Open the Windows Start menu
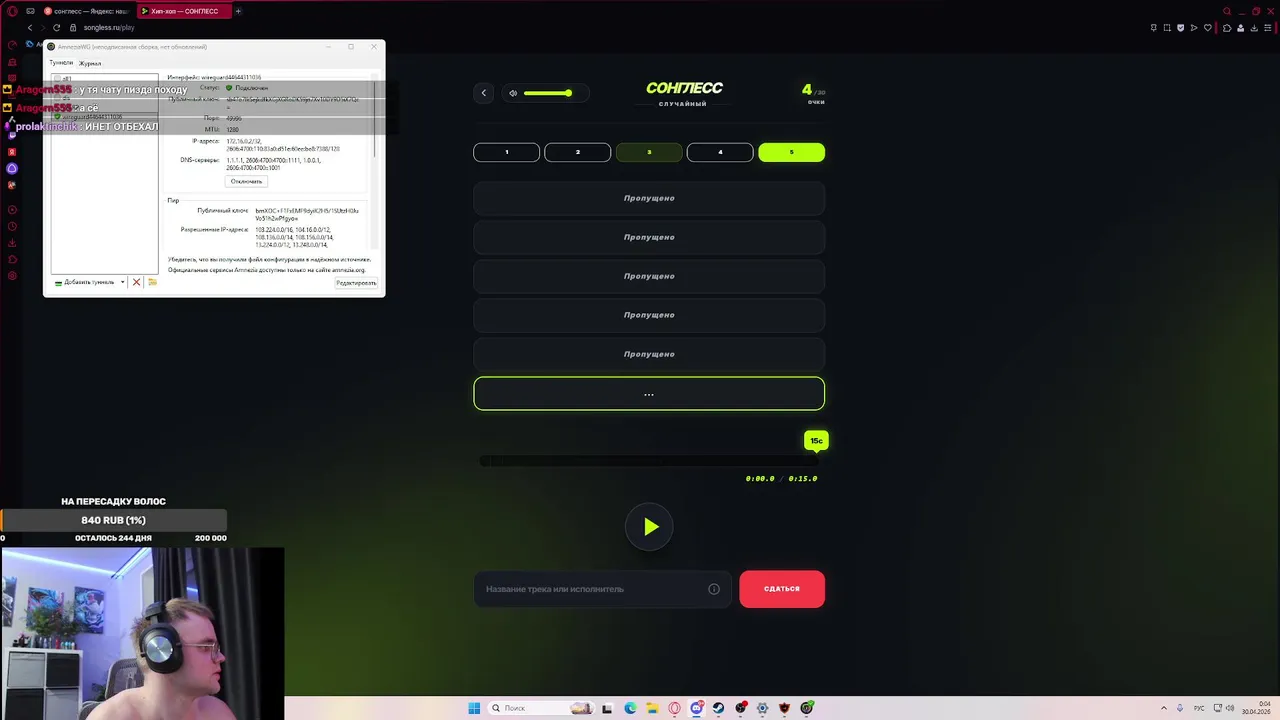 tap(474, 708)
